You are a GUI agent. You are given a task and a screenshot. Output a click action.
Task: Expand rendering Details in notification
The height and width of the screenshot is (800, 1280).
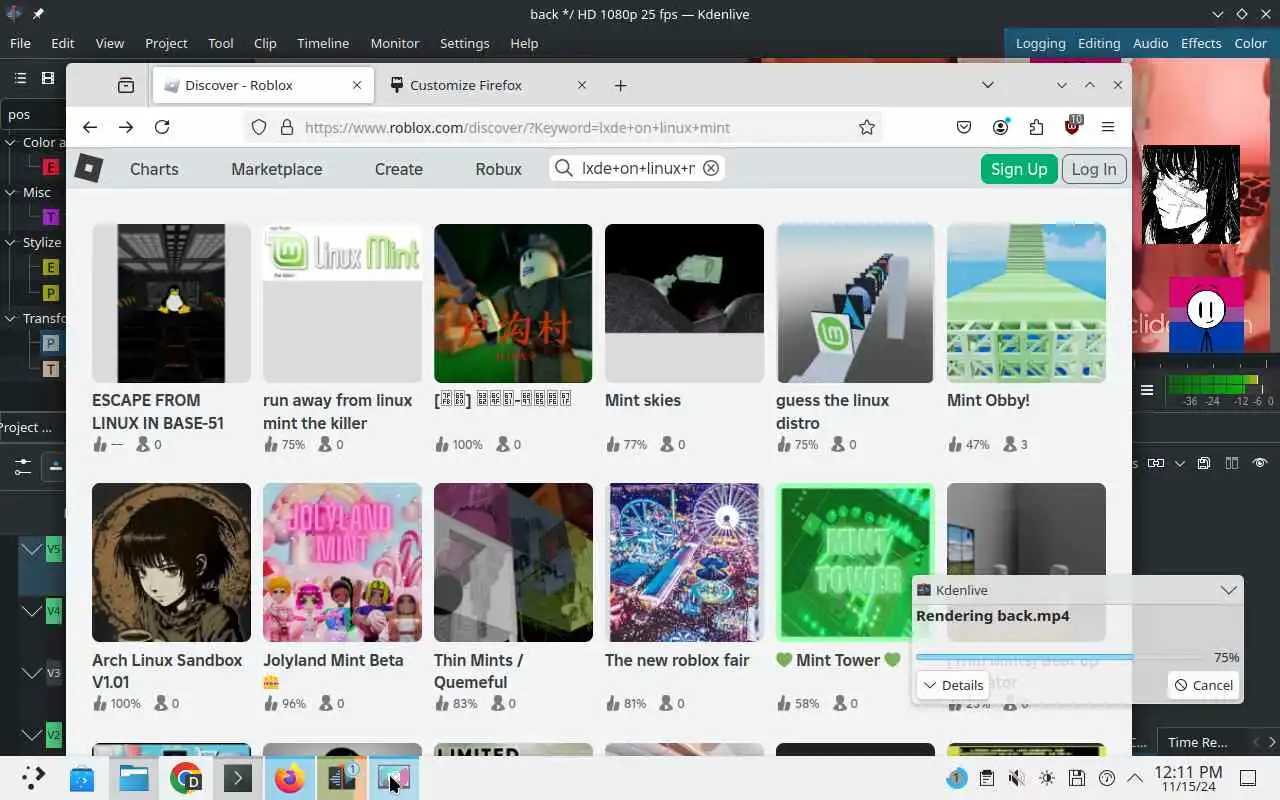click(x=953, y=685)
